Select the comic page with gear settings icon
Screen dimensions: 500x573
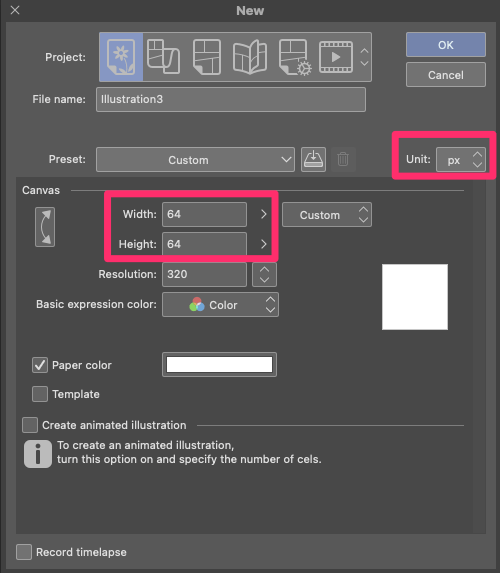click(295, 57)
